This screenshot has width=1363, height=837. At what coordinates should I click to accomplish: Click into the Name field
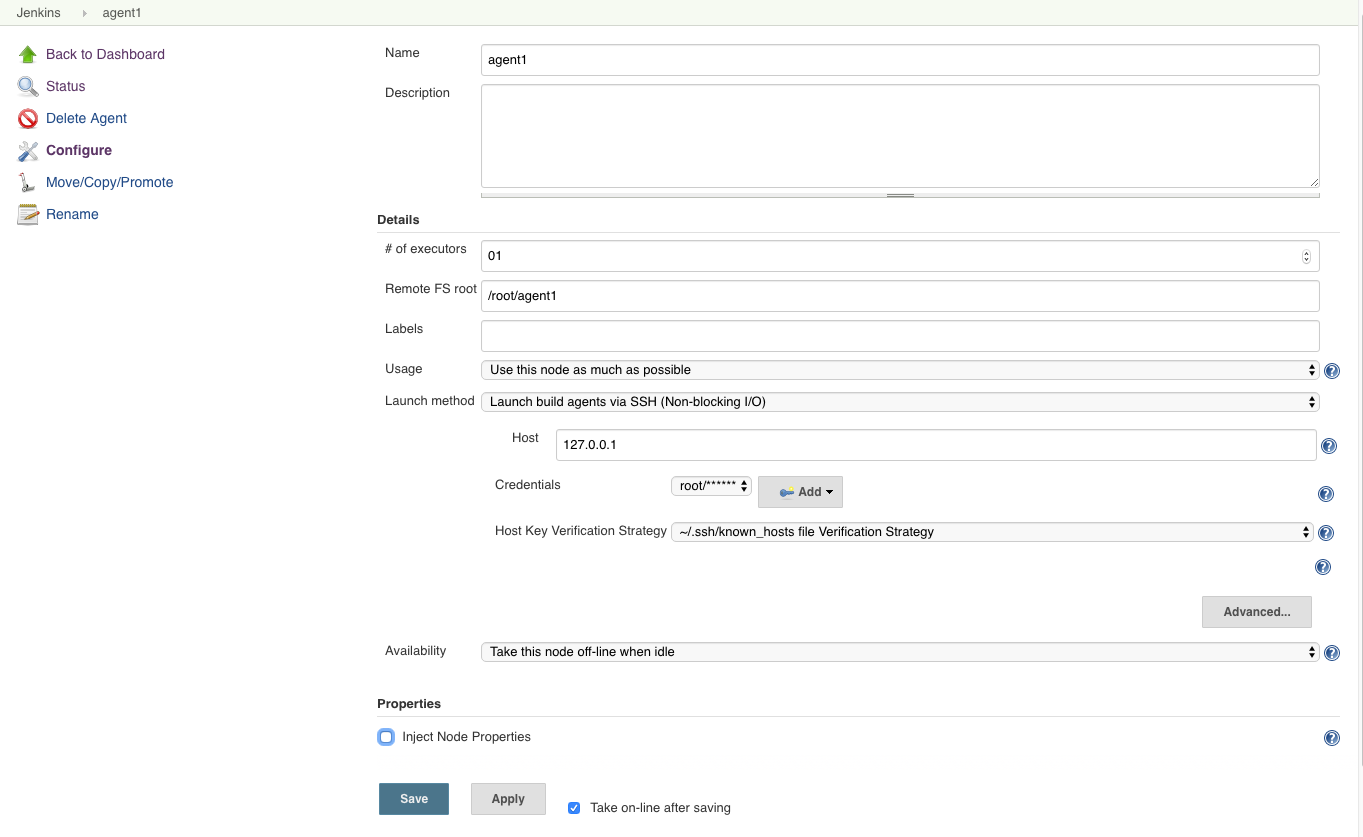point(900,60)
